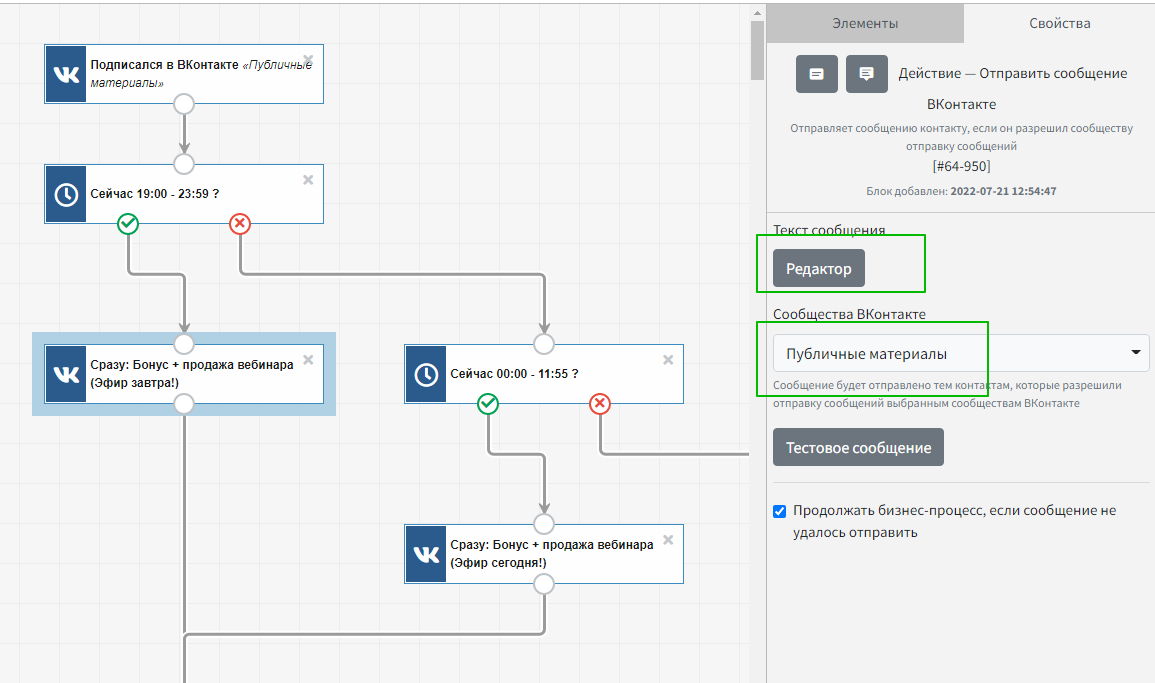Click clock icon on 'Сейчас 19:00 - 23:59' block
1155x683 pixels.
[67, 194]
